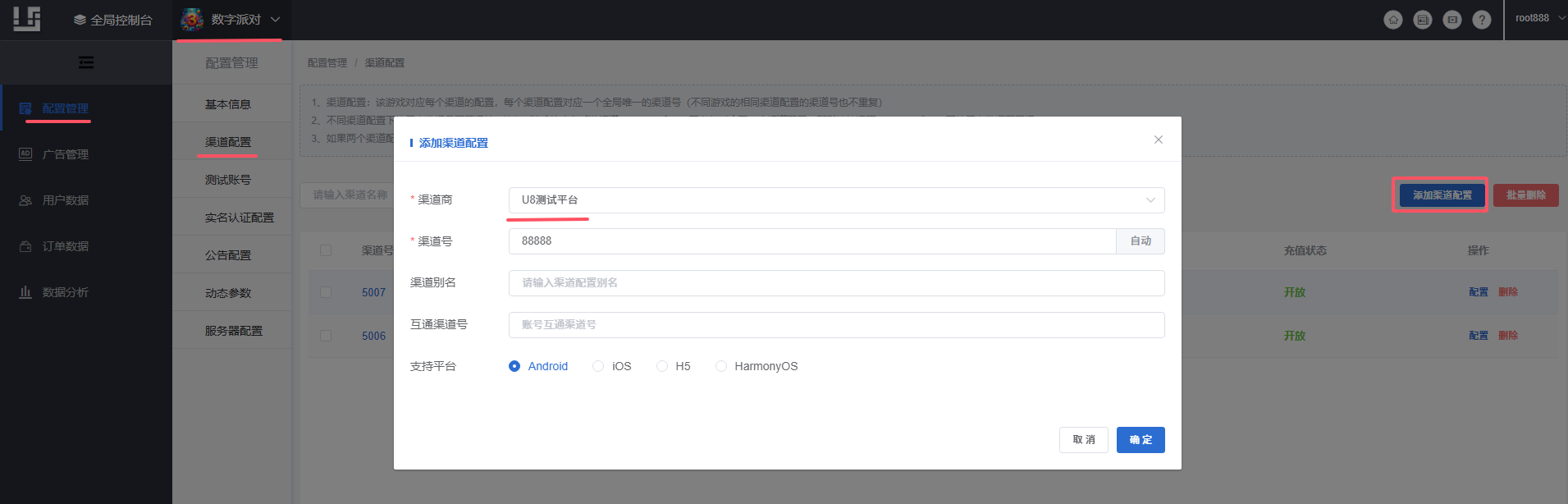Screen dimensions: 1568x504
Task: Toggle the hamburger sidebar collapse icon
Action: [86, 62]
